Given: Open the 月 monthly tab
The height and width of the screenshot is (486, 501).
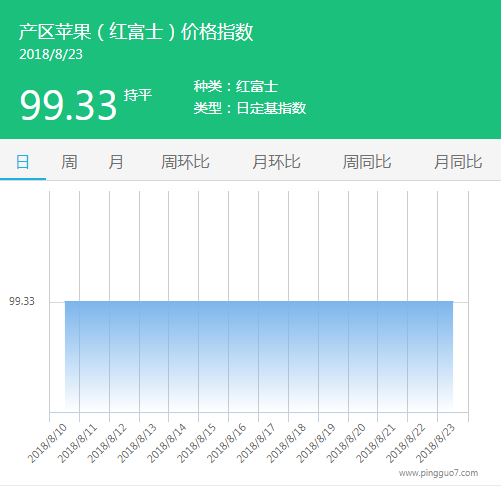Looking at the screenshot, I should [x=116, y=162].
